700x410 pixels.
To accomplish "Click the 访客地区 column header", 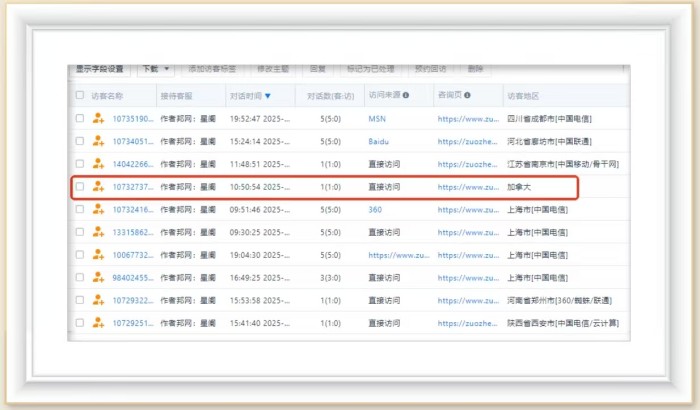I will pos(523,96).
